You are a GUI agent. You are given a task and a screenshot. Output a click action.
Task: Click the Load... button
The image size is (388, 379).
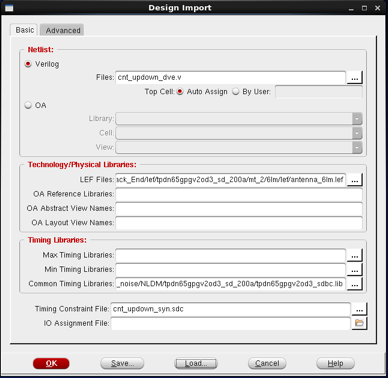(196, 363)
